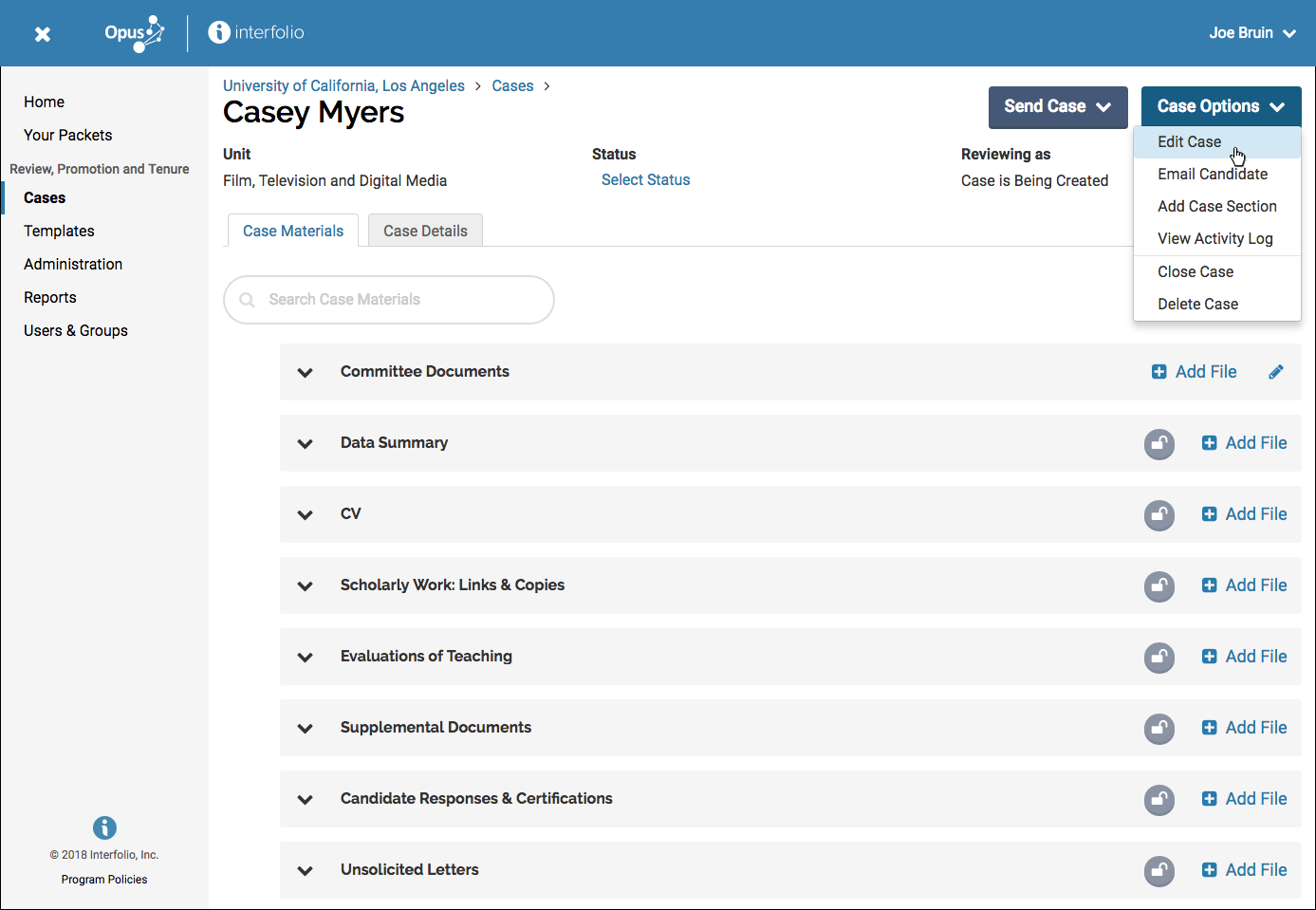Click the Search Case Materials field
This screenshot has width=1316, height=910.
coord(389,300)
